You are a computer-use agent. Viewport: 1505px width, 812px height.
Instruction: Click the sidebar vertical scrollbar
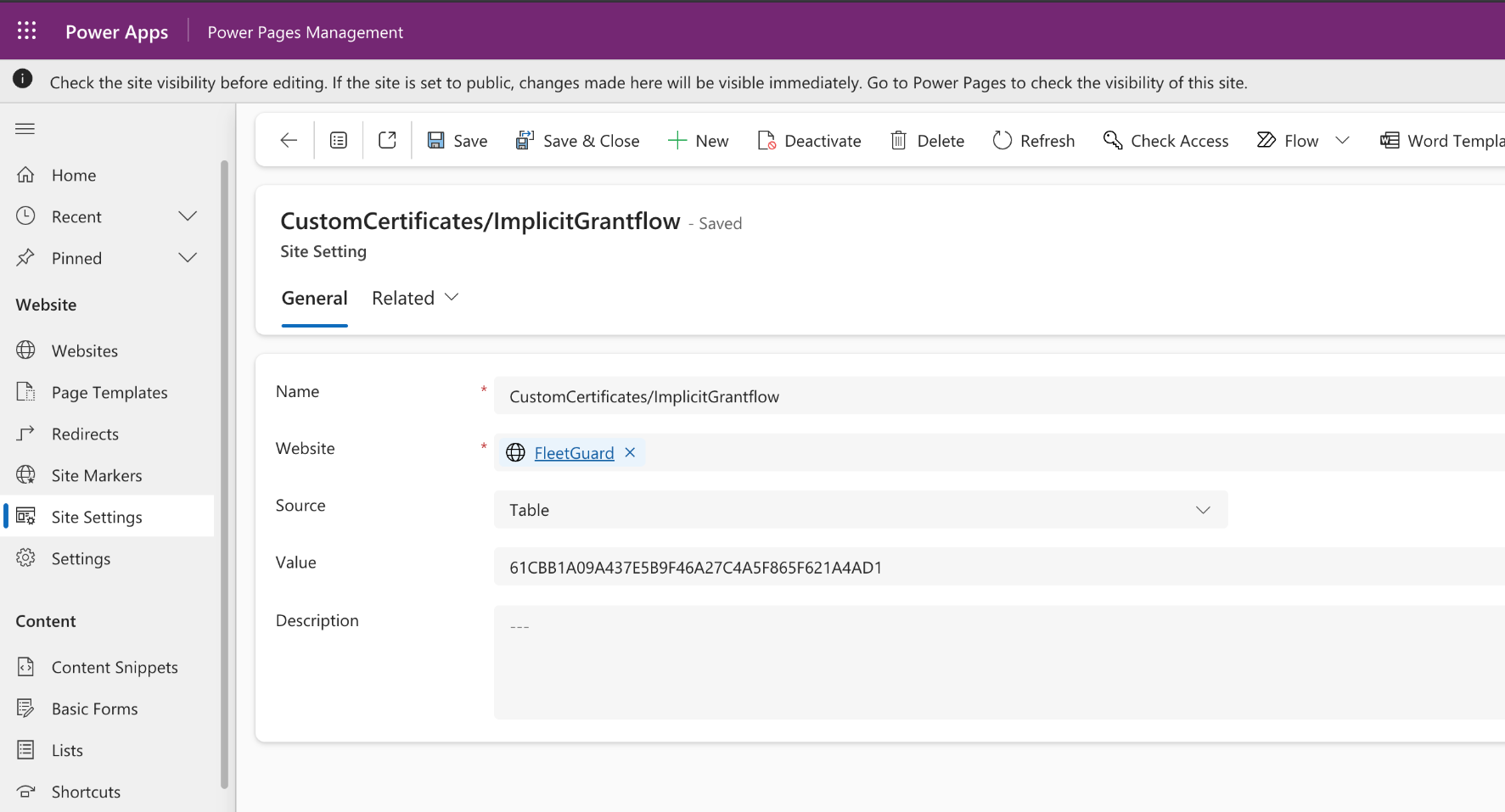(224, 474)
